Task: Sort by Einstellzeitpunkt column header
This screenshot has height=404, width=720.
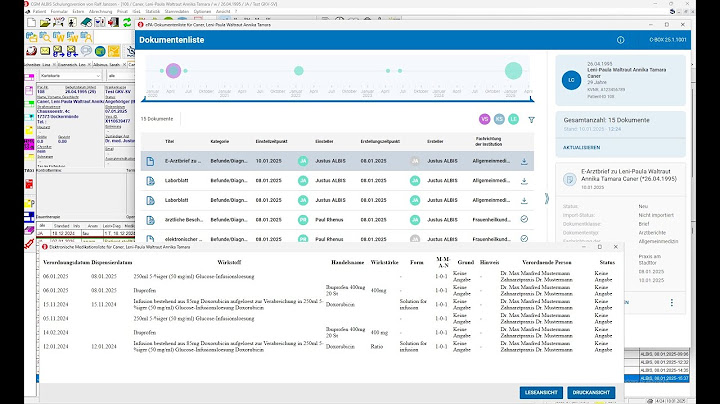Action: 271,141
